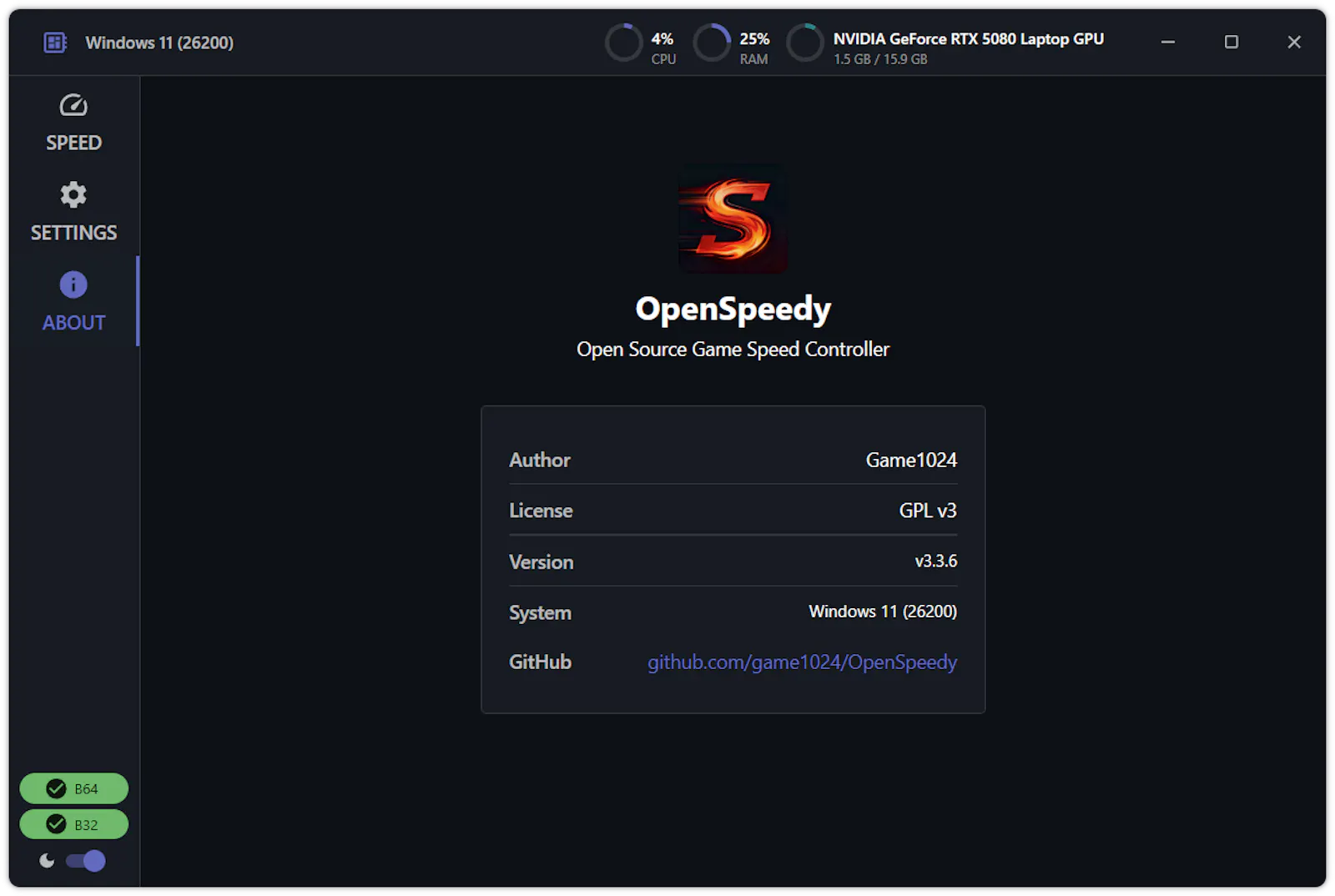Image resolution: width=1335 pixels, height=896 pixels.
Task: Minimize the OpenSpeedy window
Action: (x=1168, y=42)
